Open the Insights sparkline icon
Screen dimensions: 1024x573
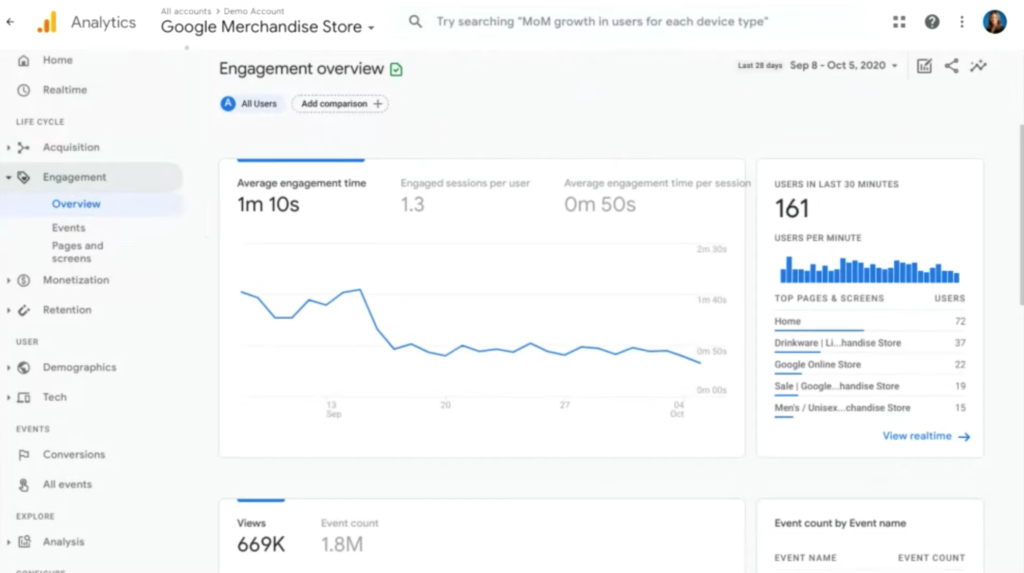(978, 66)
